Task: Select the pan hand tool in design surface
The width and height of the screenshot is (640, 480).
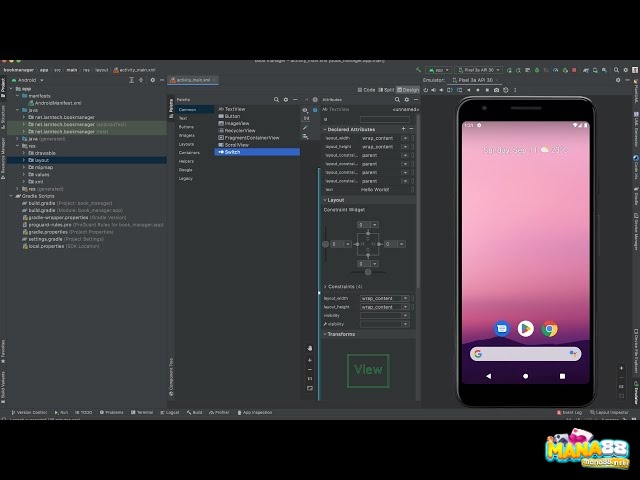Action: point(310,348)
